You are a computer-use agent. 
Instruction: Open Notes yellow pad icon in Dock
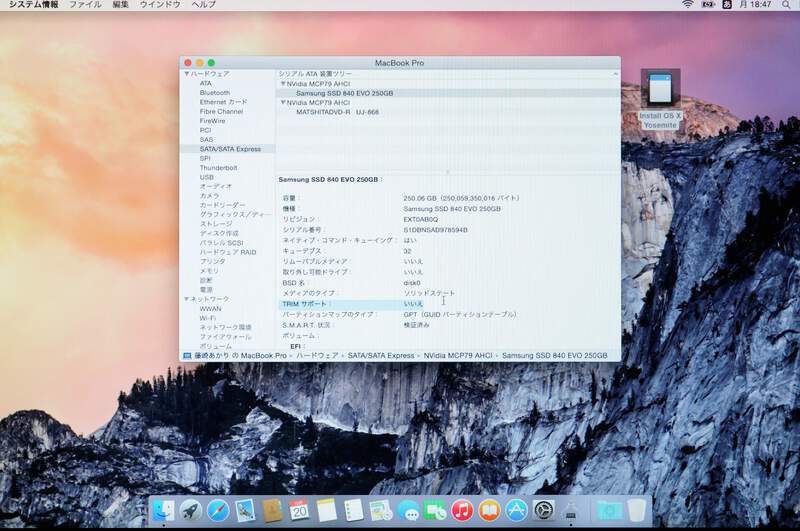[327, 510]
